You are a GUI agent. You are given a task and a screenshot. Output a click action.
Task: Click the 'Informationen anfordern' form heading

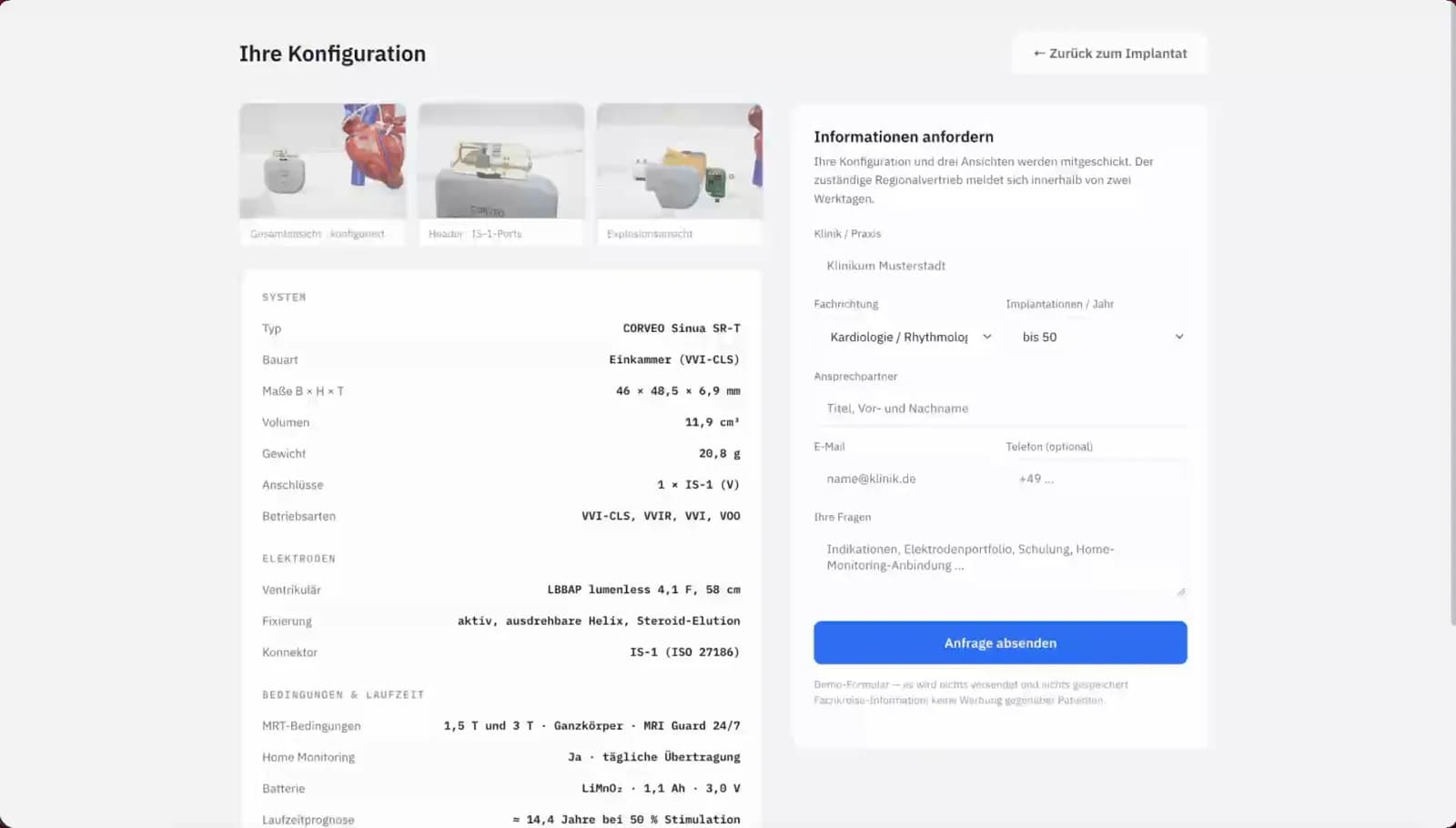click(904, 136)
